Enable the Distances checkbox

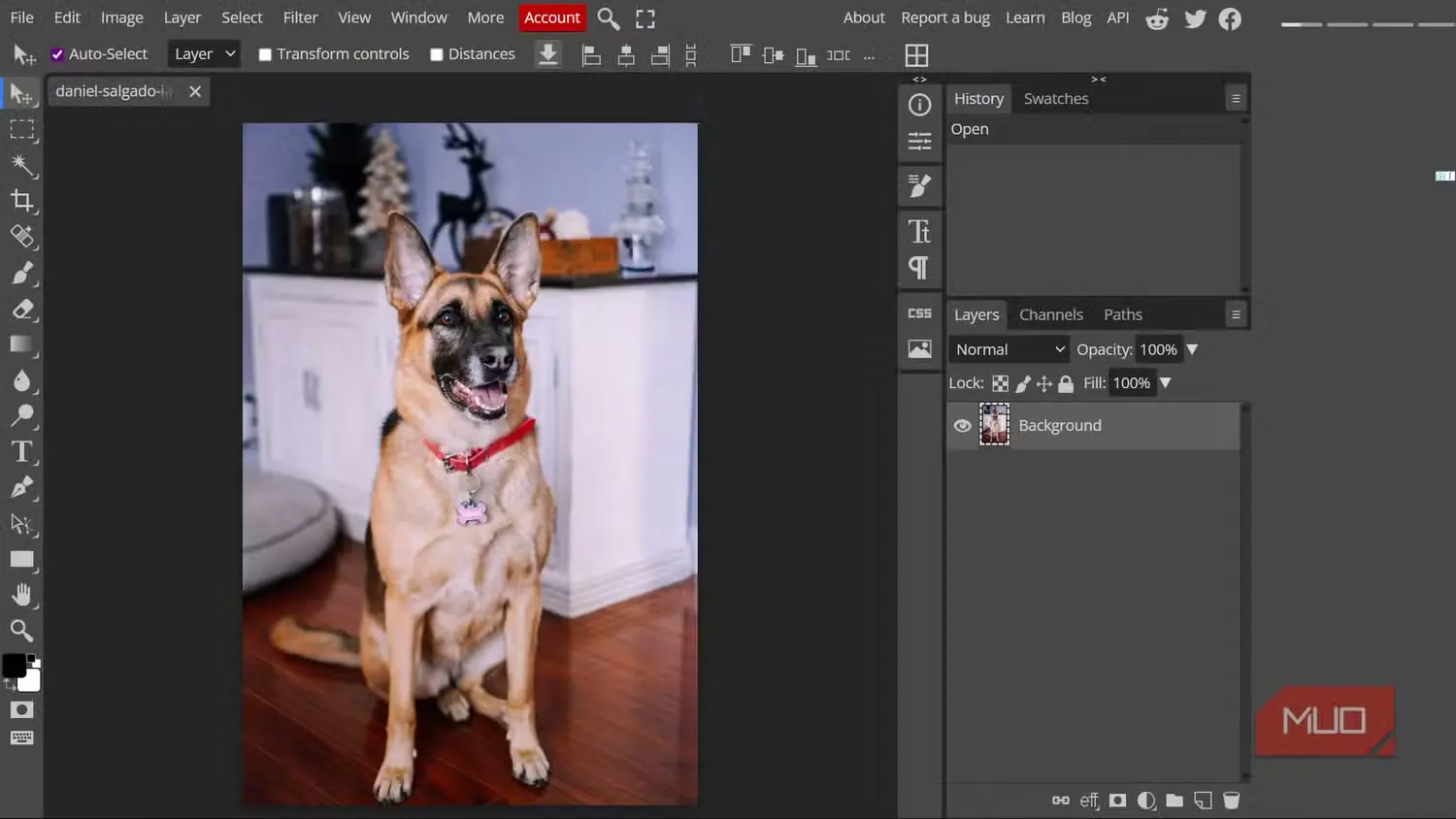click(x=437, y=54)
